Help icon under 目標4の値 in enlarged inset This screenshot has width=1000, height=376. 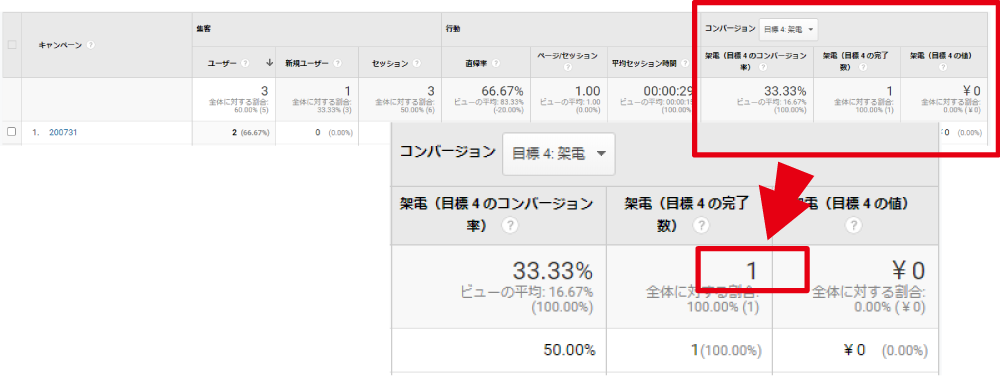pyautogui.click(x=854, y=226)
